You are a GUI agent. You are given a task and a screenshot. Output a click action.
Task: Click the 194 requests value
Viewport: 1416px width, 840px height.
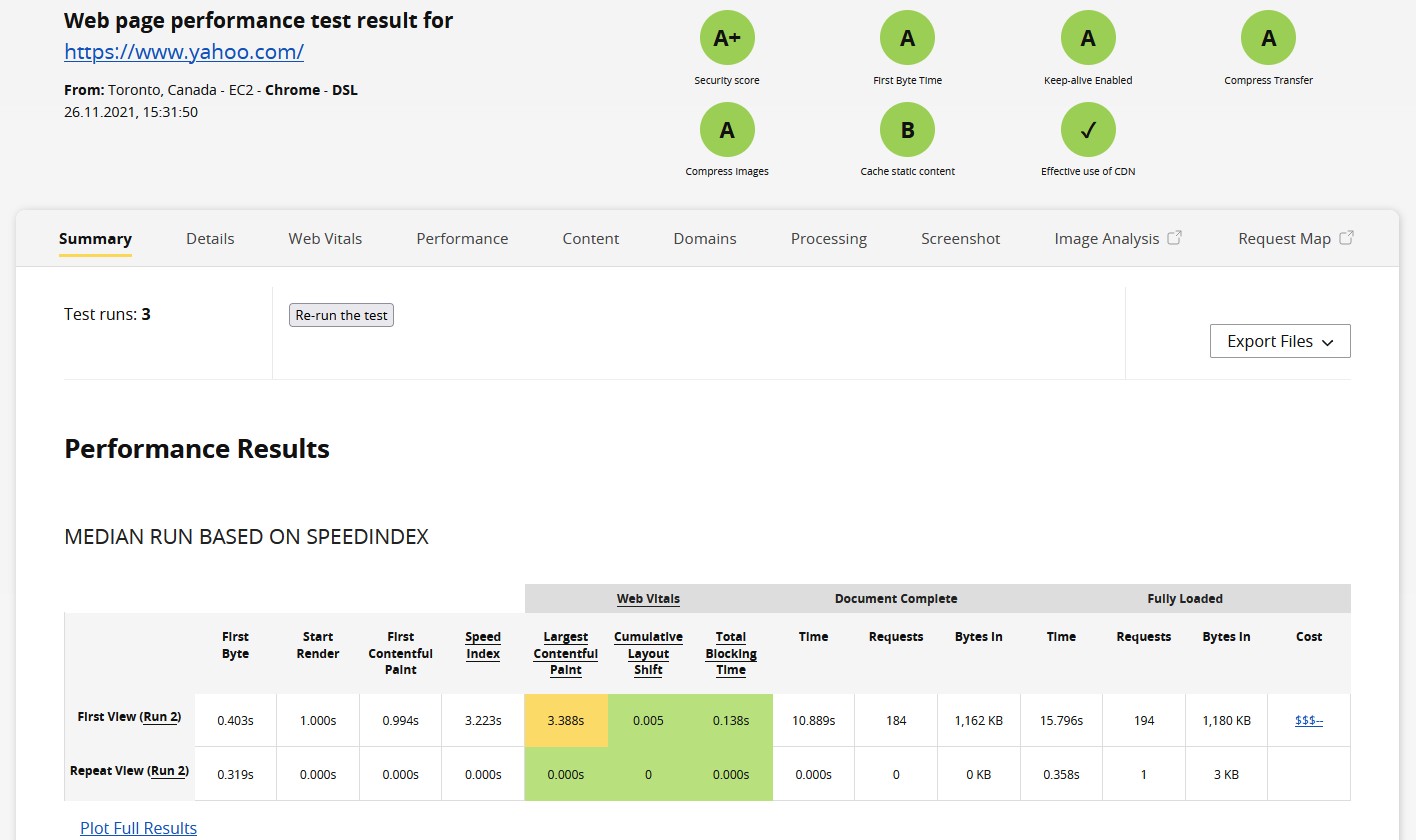coord(1144,720)
